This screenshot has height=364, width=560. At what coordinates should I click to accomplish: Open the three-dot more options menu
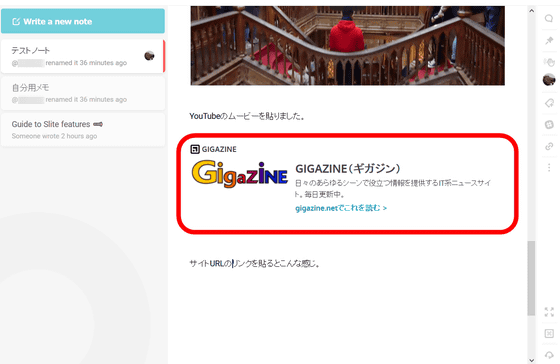tap(549, 167)
